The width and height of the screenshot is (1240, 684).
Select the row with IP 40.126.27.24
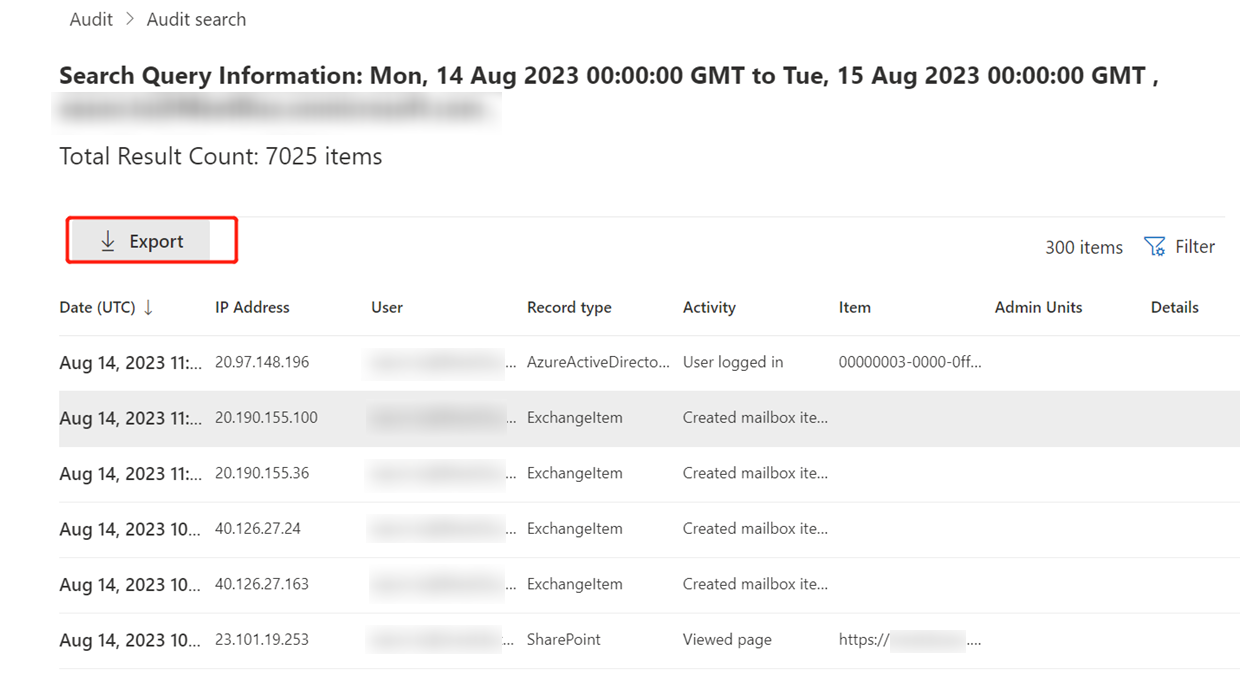[620, 528]
